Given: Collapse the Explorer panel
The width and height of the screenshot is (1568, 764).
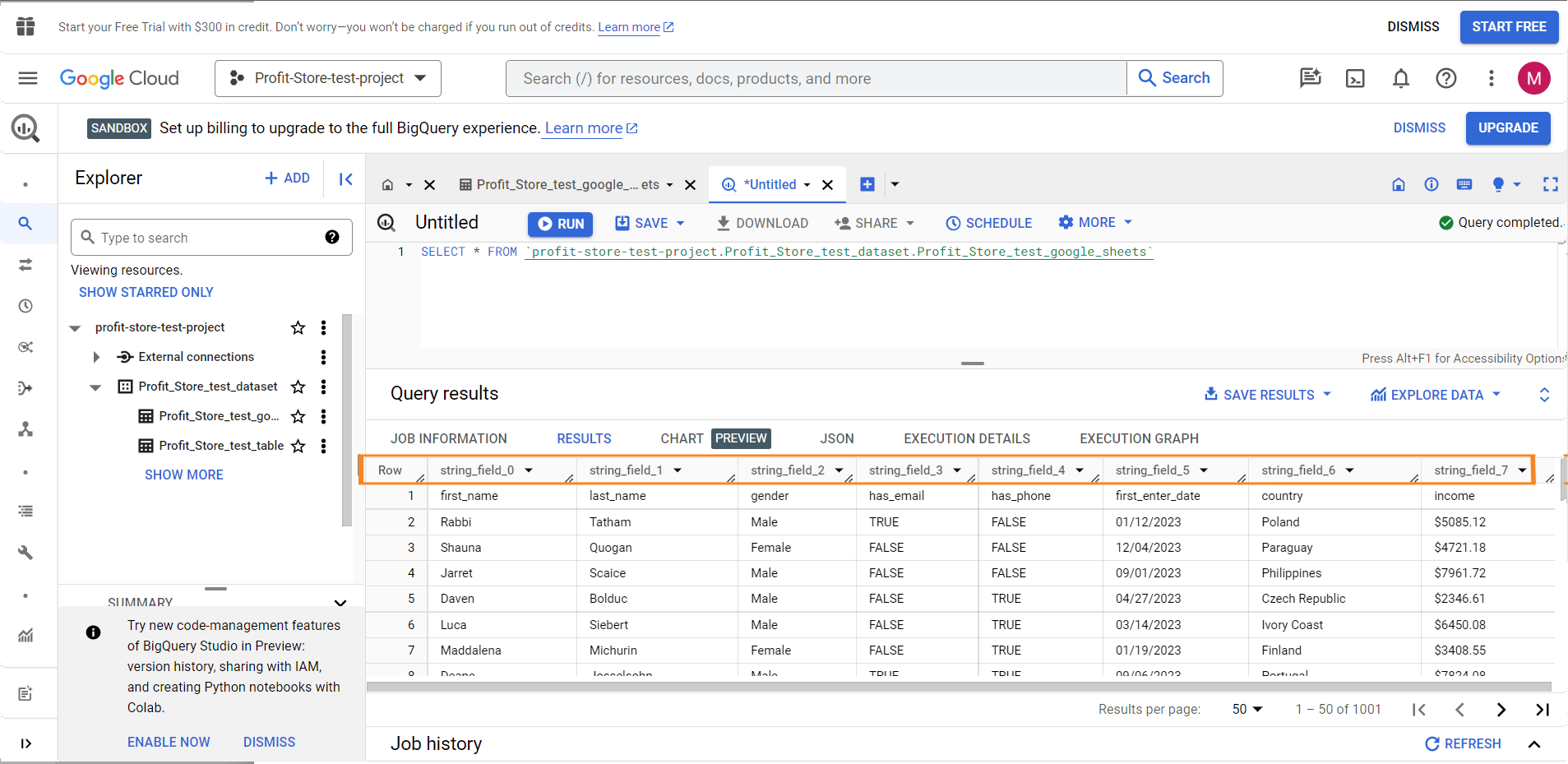Looking at the screenshot, I should point(346,178).
